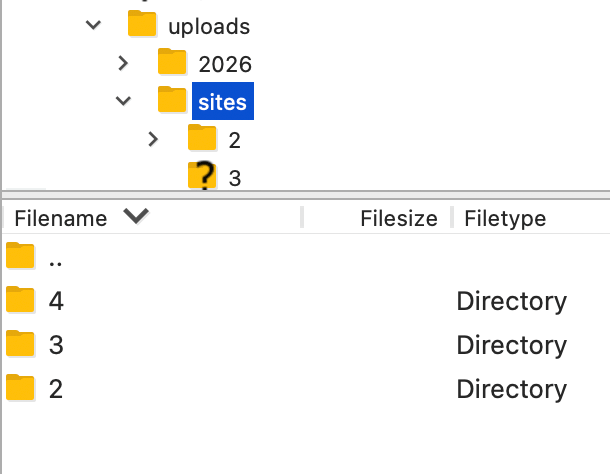Click the uploads folder icon in tree

[142, 25]
